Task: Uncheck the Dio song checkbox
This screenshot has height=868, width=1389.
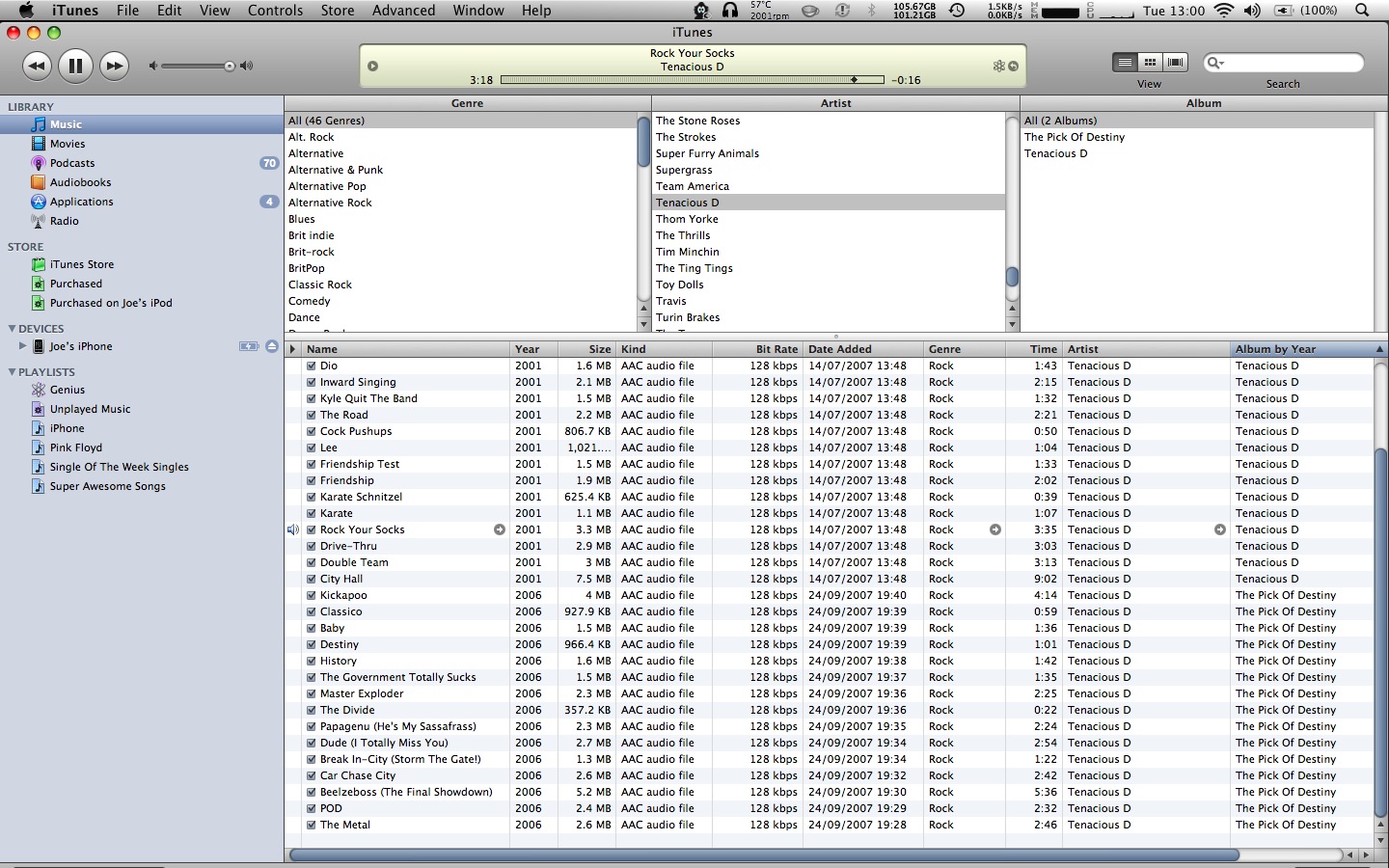Action: pyautogui.click(x=312, y=366)
